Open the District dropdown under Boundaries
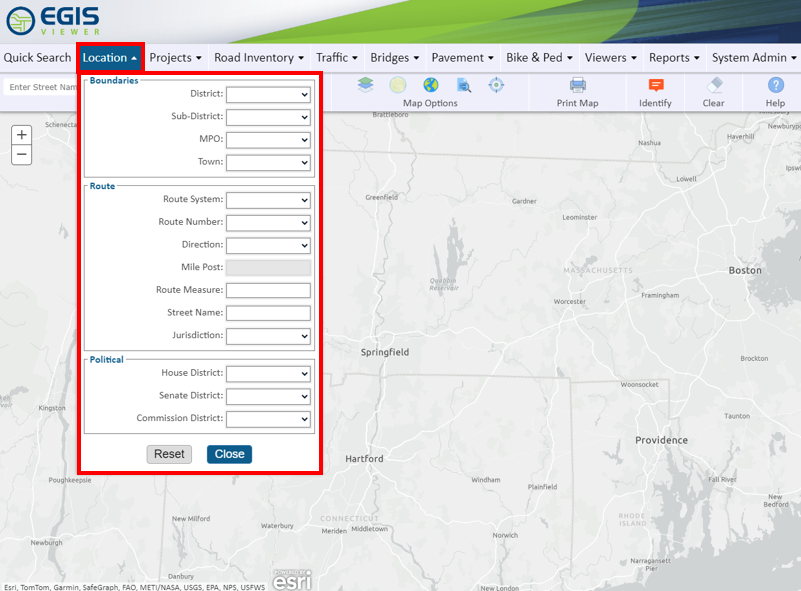The image size is (801, 591). coord(268,94)
